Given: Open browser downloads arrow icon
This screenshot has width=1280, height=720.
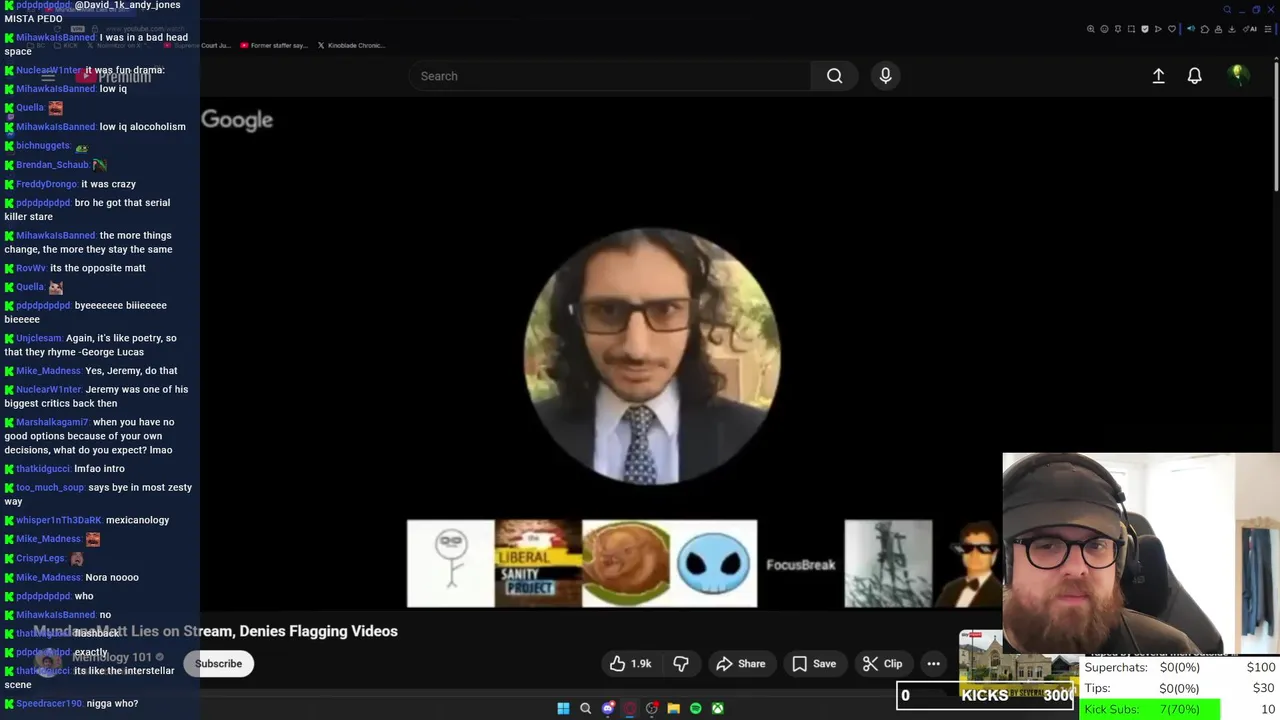Looking at the screenshot, I should [x=1232, y=29].
